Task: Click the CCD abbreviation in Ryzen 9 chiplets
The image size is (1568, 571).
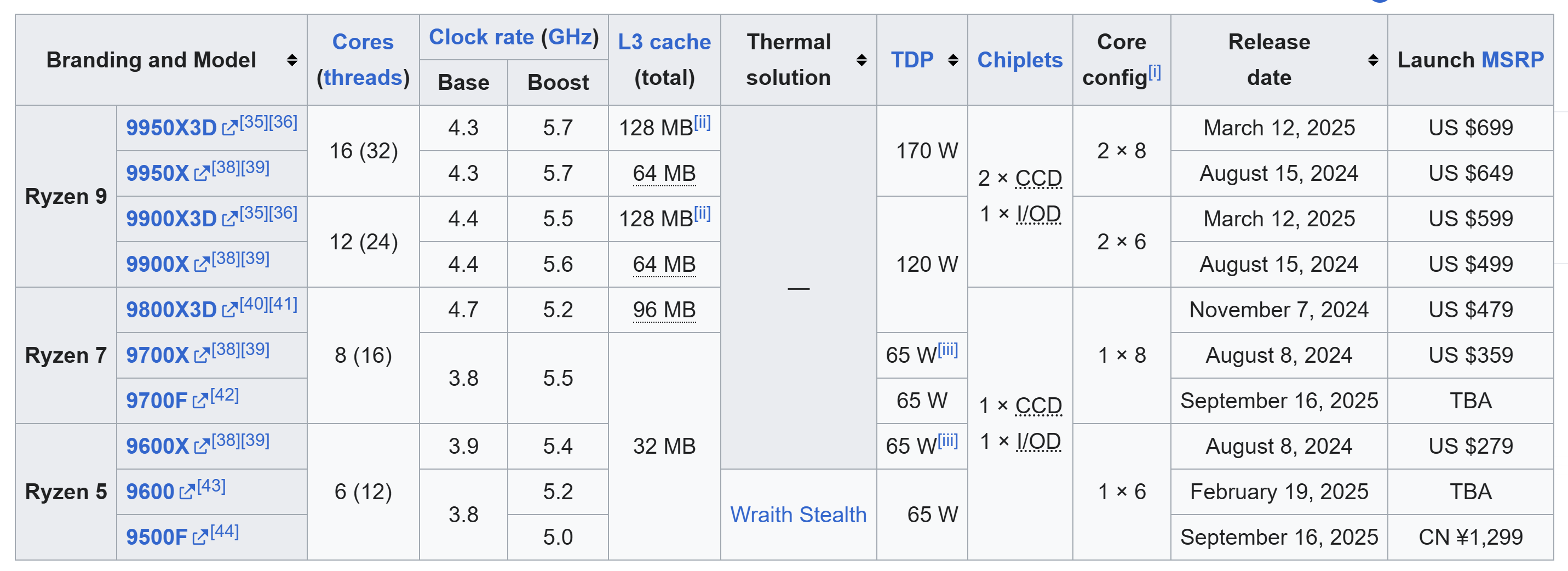Action: [x=1038, y=178]
